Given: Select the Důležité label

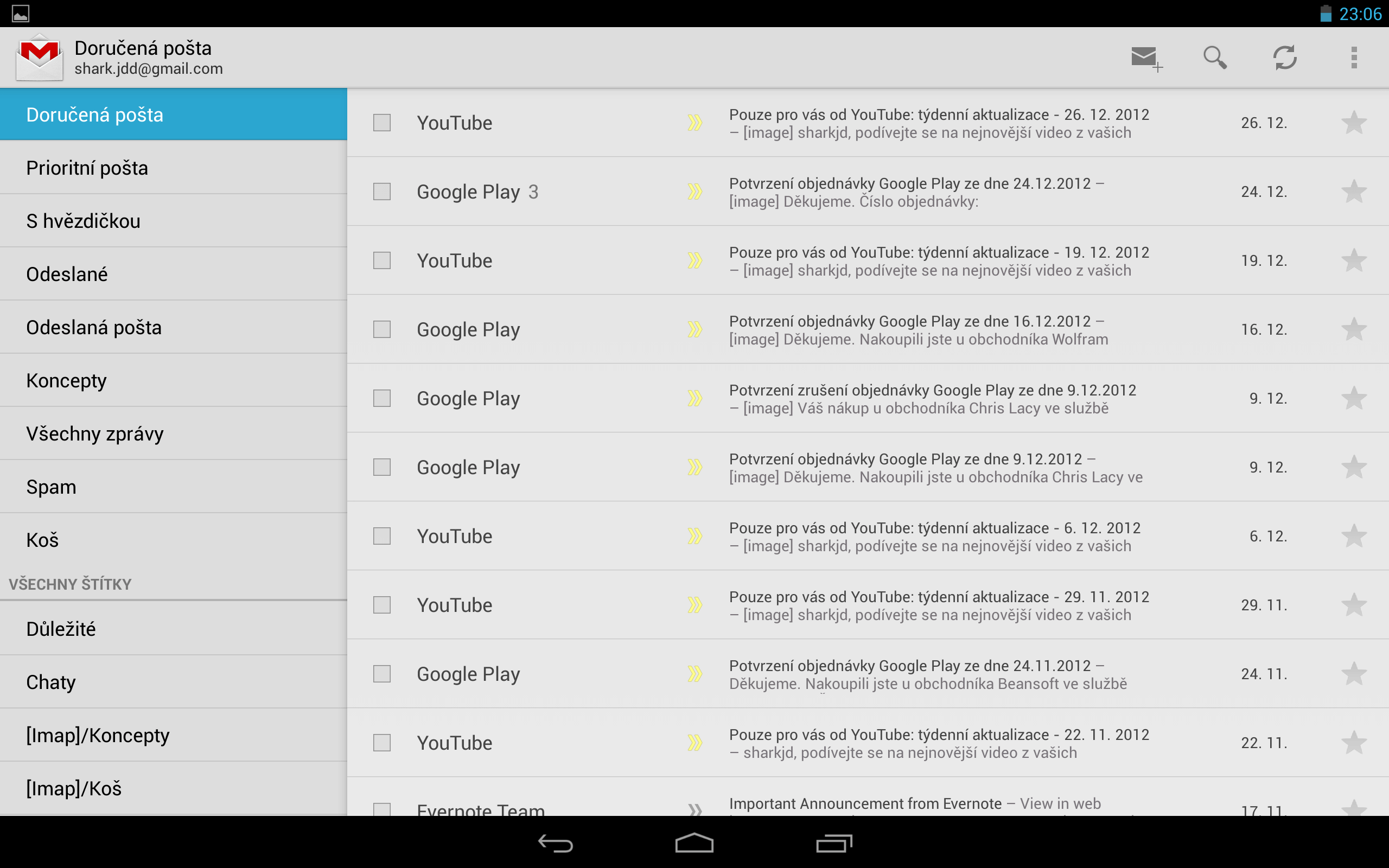Looking at the screenshot, I should [x=173, y=629].
